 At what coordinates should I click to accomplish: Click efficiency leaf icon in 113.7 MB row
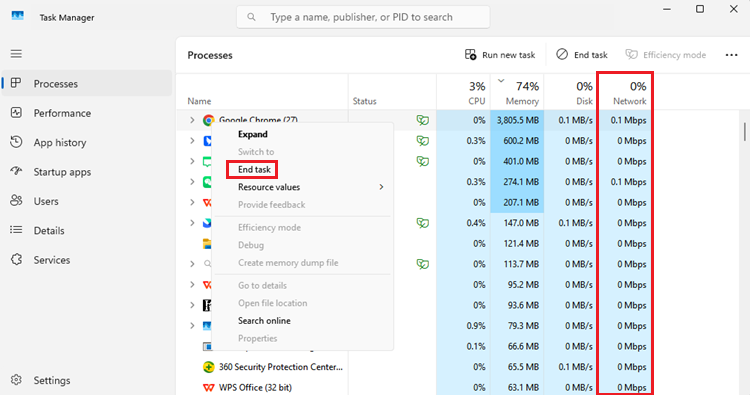[x=422, y=264]
